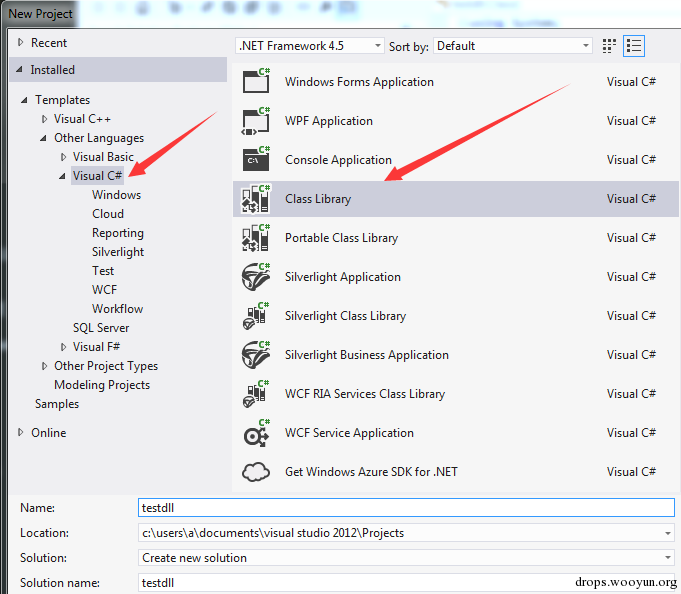Click the WCF RIA Services Class Library icon
681x594 pixels.
pyautogui.click(x=256, y=394)
